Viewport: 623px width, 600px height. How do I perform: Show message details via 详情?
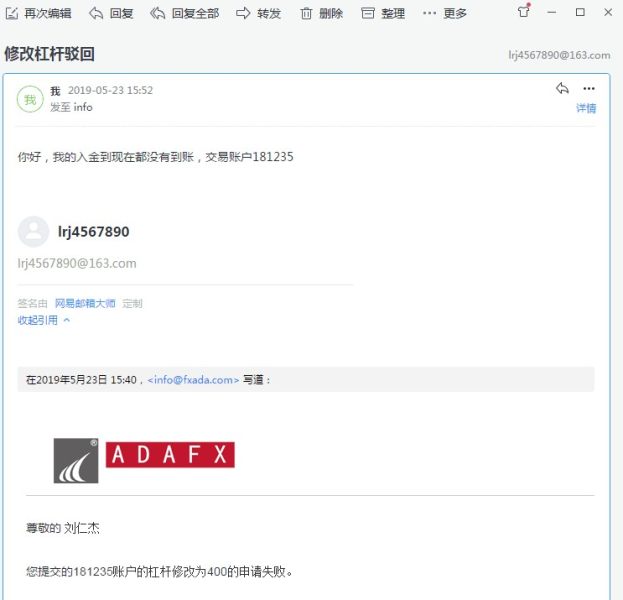coord(586,108)
